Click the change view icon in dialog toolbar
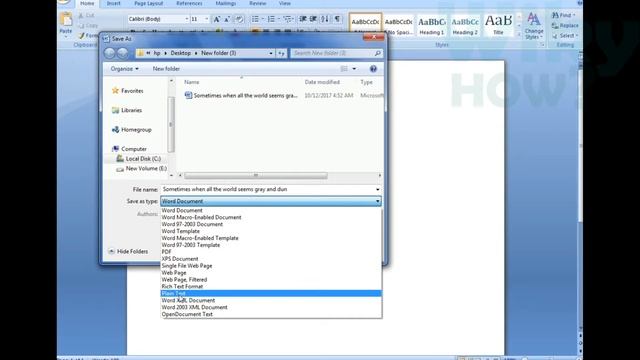 coord(344,69)
